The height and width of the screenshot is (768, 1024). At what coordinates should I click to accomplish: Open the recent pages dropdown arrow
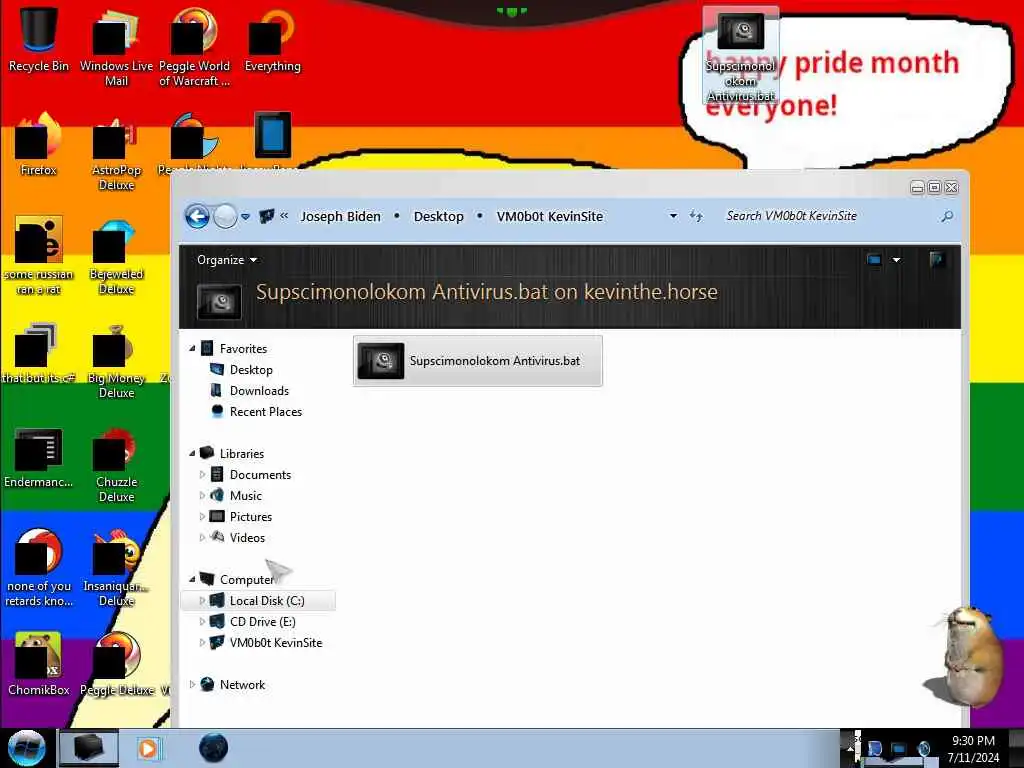(246, 217)
